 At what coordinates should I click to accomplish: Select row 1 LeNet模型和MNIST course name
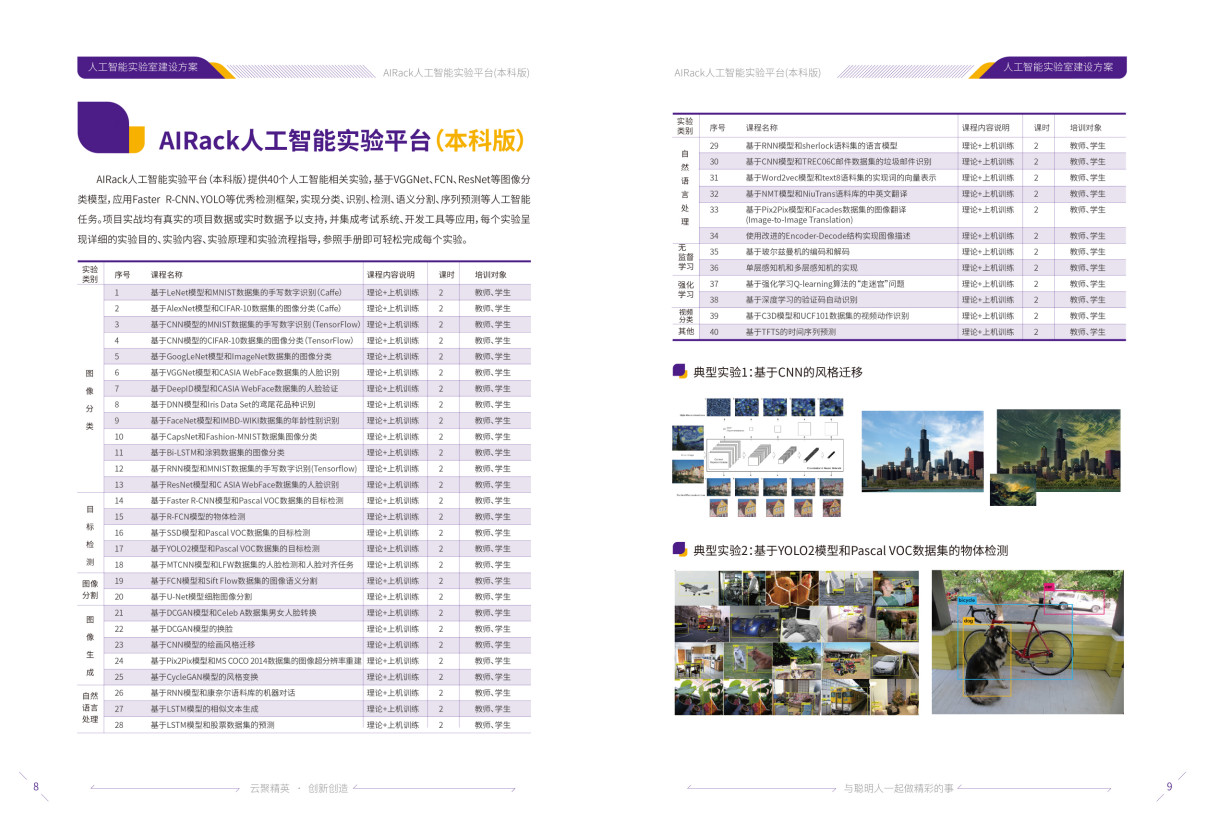pos(245,292)
